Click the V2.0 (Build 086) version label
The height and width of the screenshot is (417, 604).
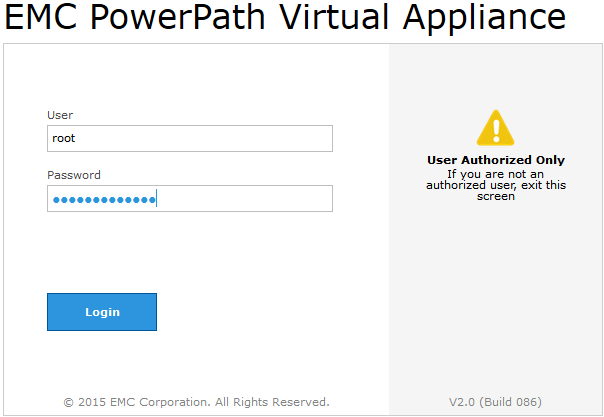coord(495,402)
